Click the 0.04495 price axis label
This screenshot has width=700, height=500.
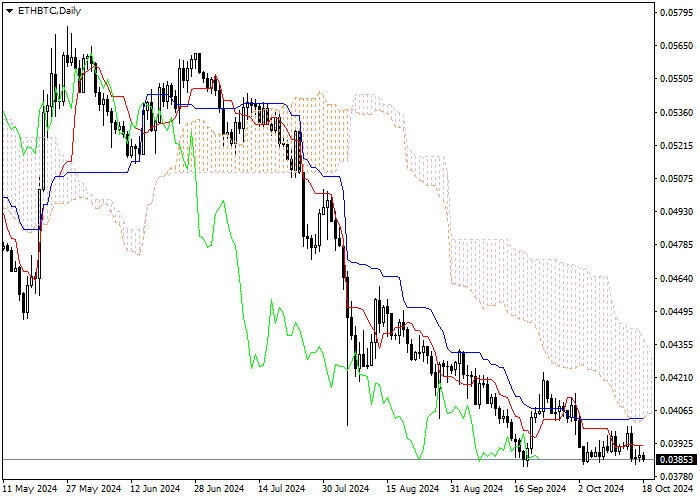676,312
